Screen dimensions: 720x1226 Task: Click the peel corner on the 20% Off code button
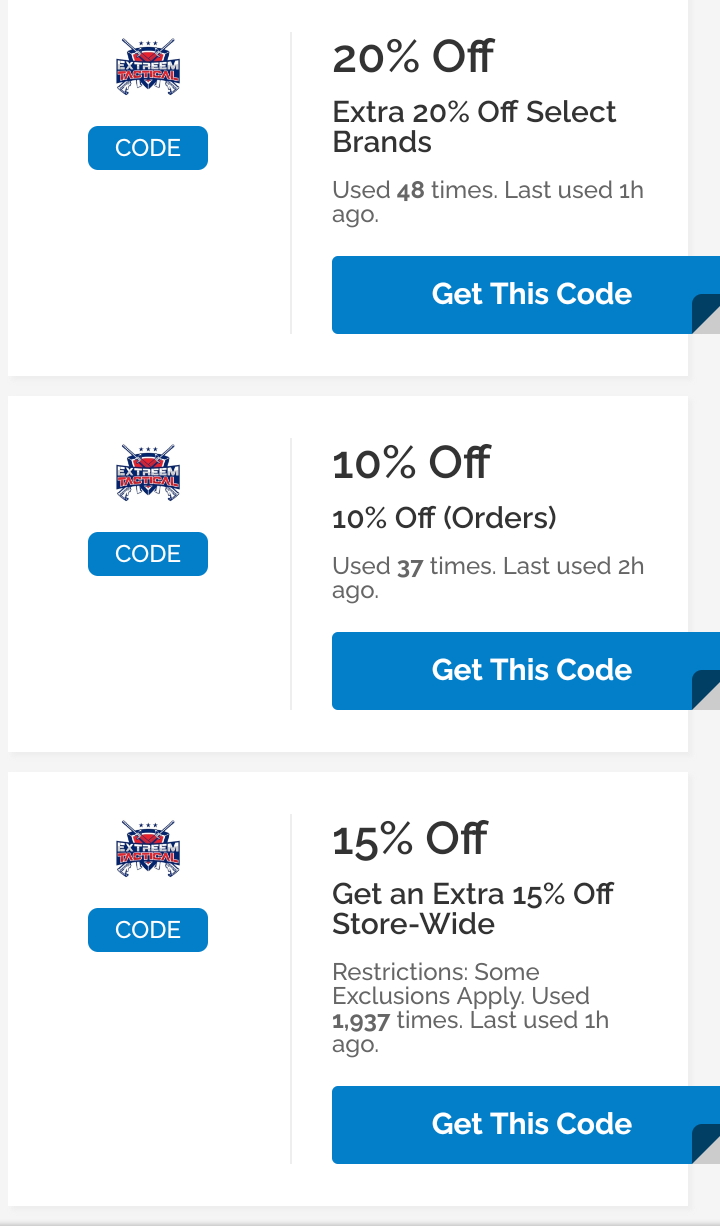point(707,314)
